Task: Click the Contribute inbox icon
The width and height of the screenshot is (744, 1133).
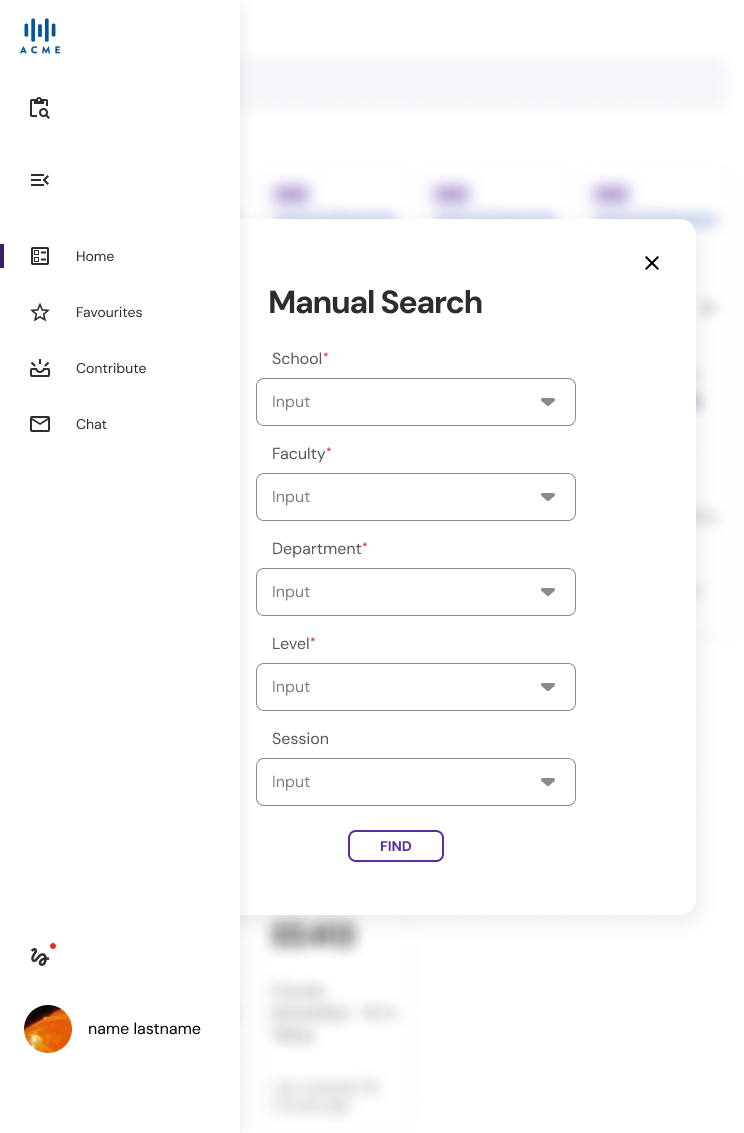Action: point(40,368)
